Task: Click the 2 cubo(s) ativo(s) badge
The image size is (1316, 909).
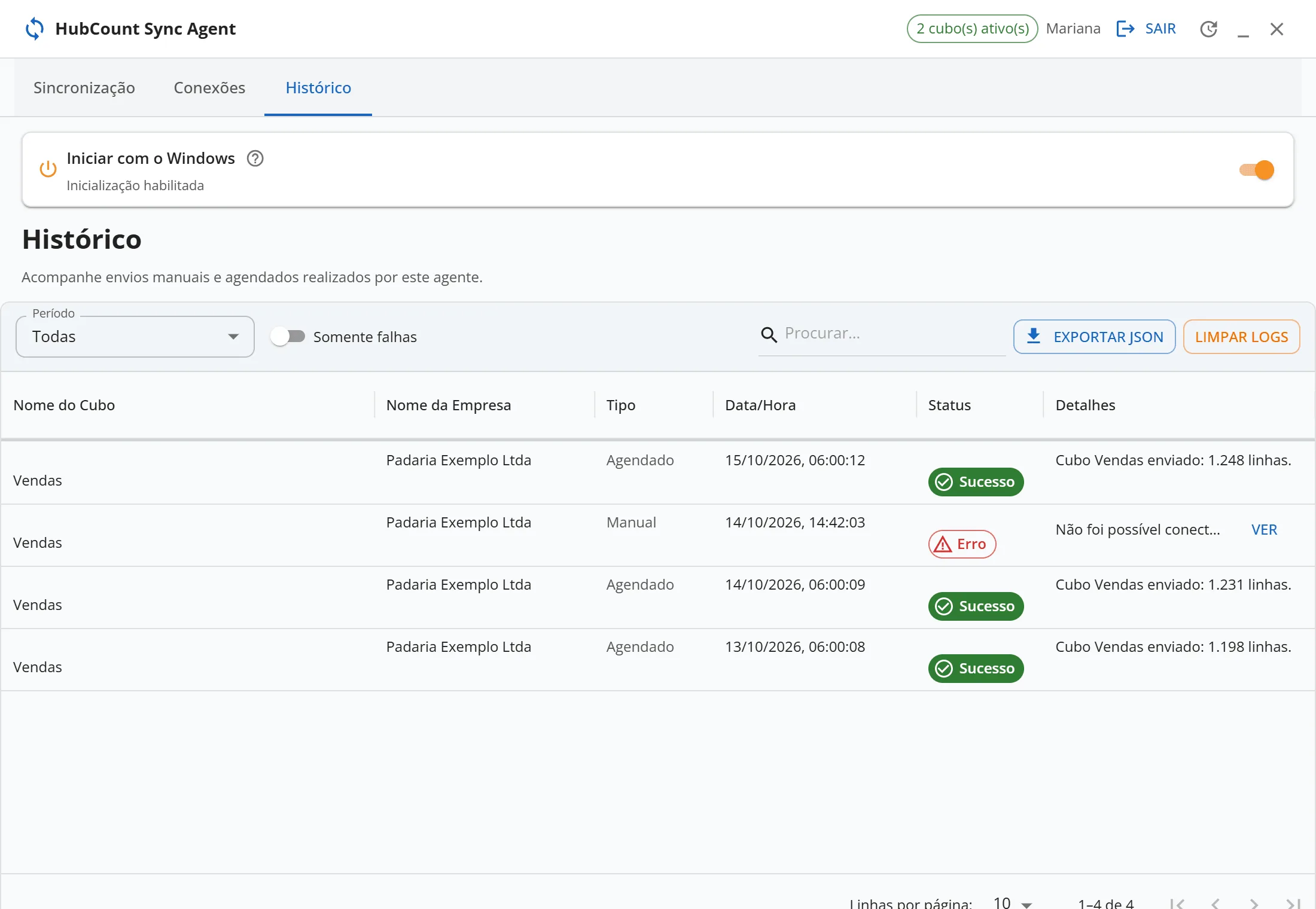Action: [x=973, y=29]
